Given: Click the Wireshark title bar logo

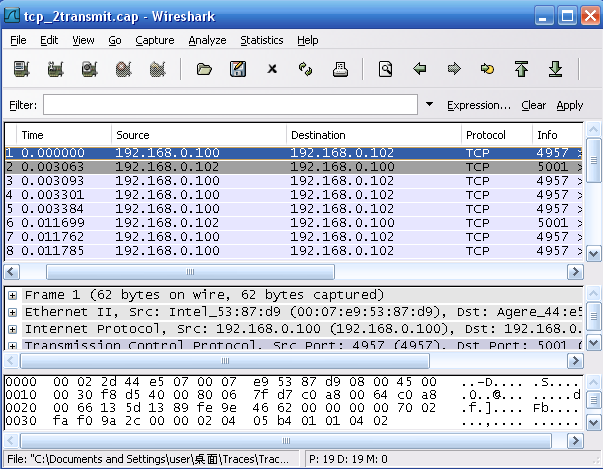Looking at the screenshot, I should coord(12,15).
